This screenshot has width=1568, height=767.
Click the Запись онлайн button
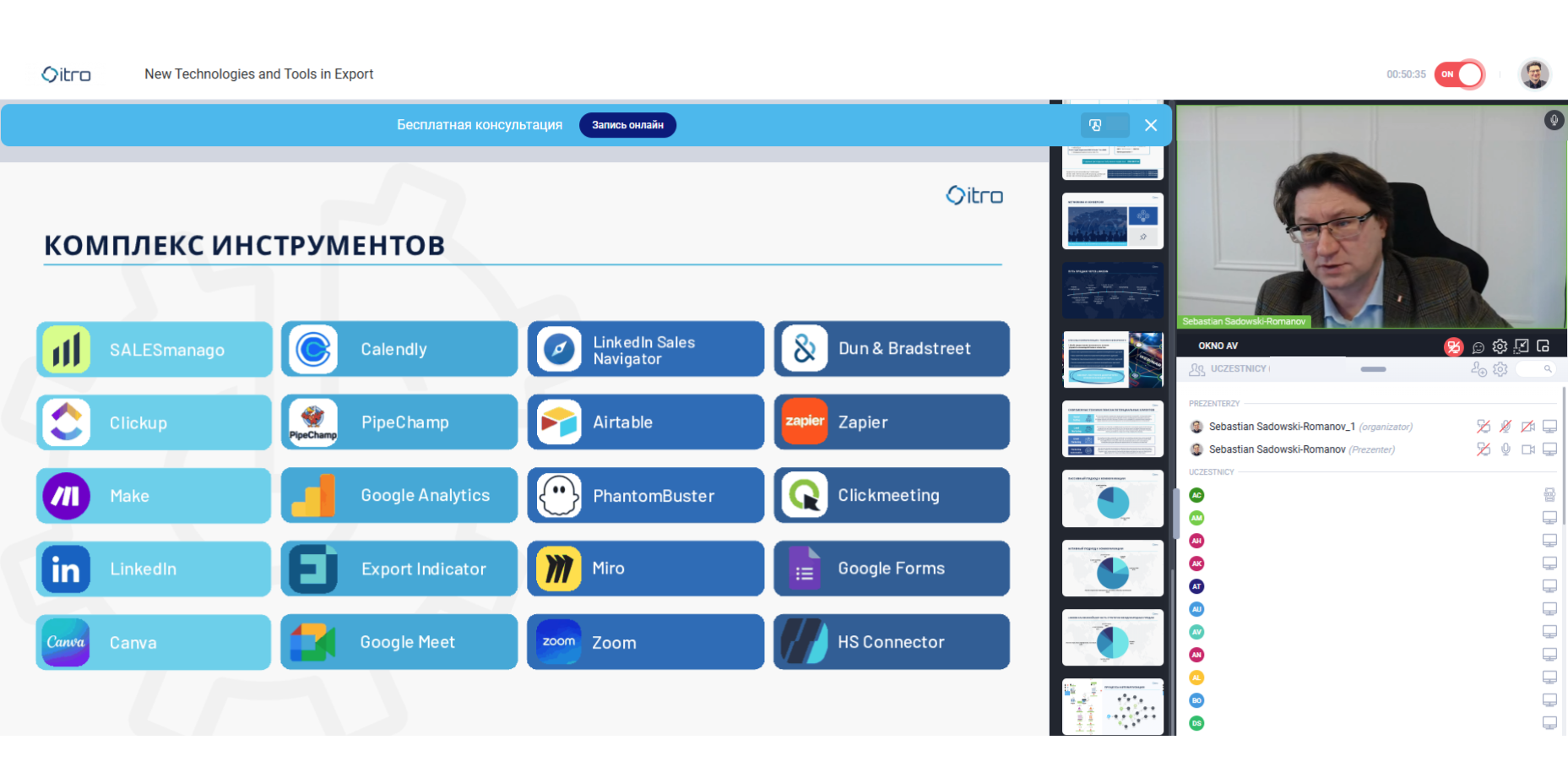click(x=627, y=125)
